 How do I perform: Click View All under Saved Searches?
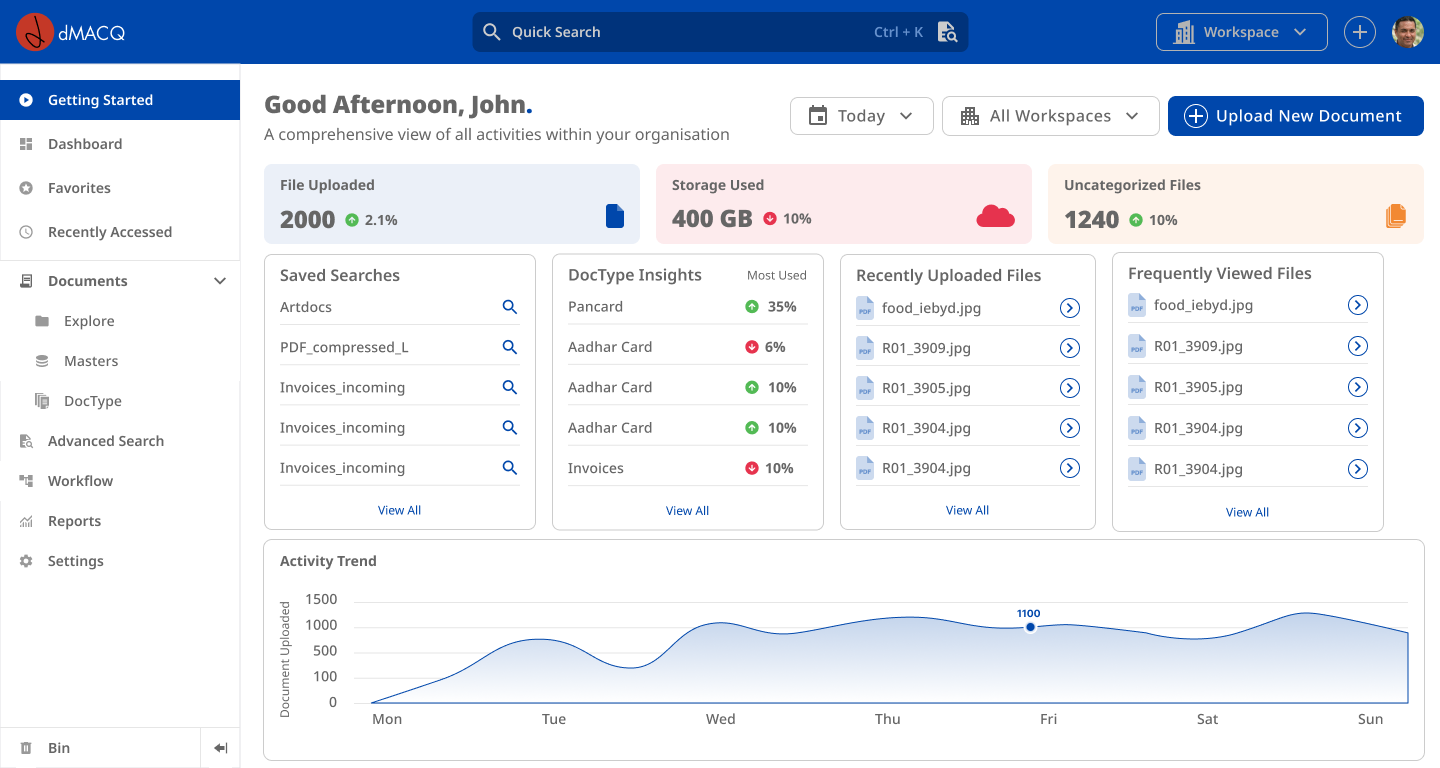399,510
